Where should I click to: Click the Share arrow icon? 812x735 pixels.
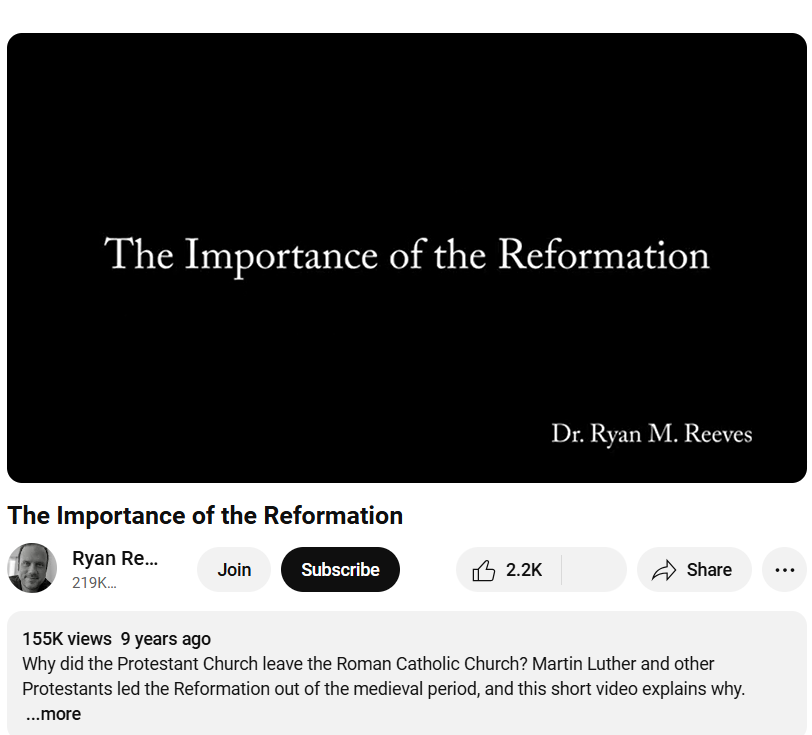[x=664, y=570]
